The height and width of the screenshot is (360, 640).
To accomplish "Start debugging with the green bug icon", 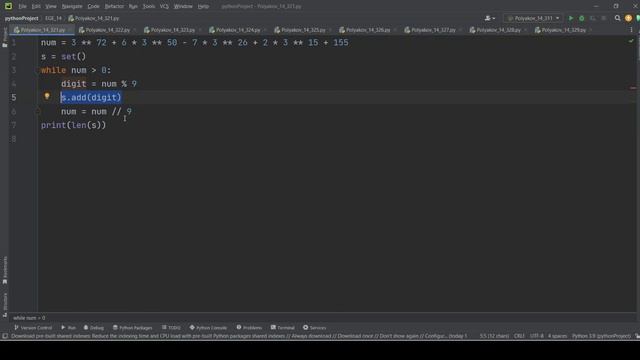I will pos(582,18).
